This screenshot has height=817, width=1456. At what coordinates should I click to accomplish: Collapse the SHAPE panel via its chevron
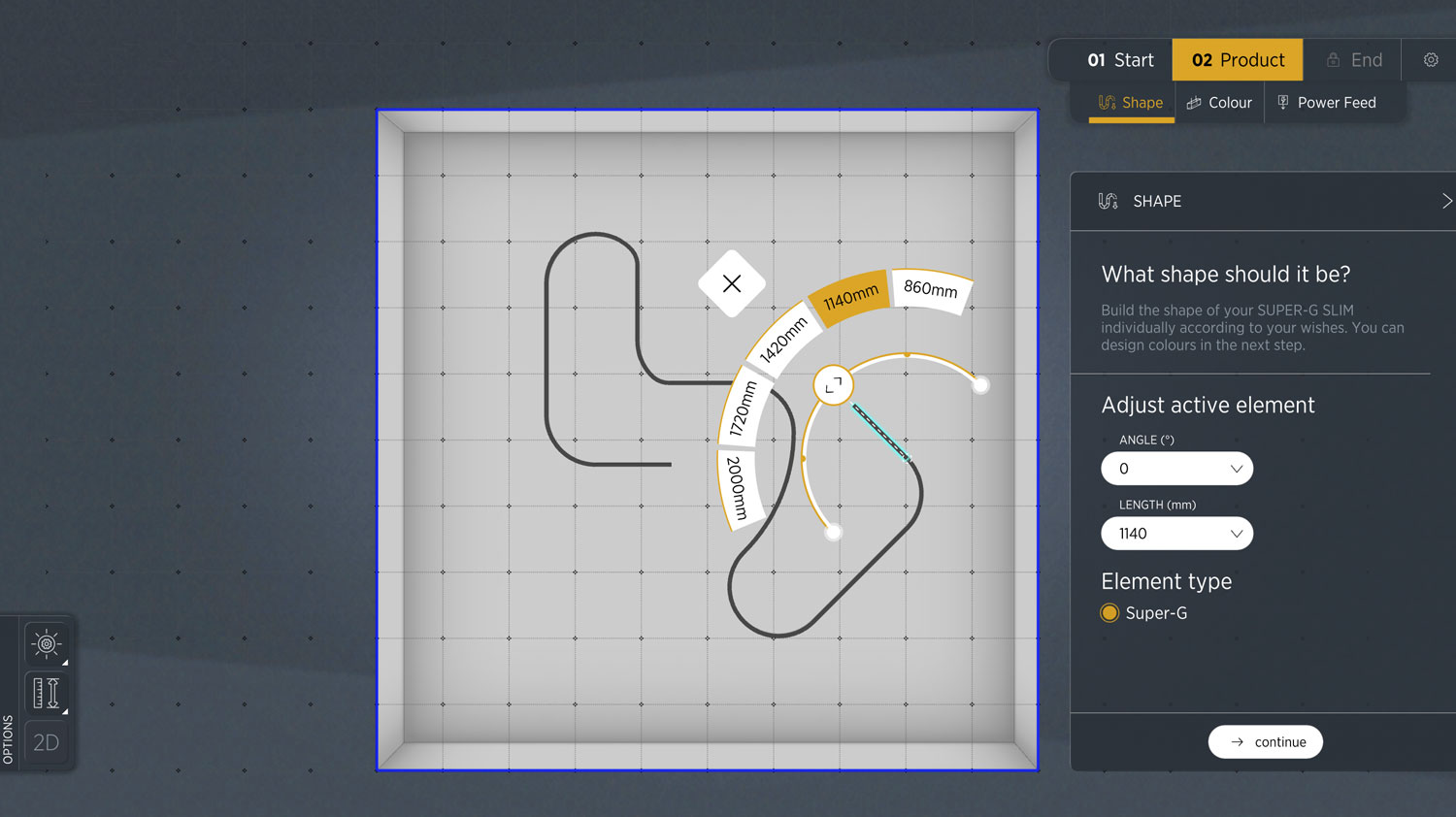click(1447, 201)
